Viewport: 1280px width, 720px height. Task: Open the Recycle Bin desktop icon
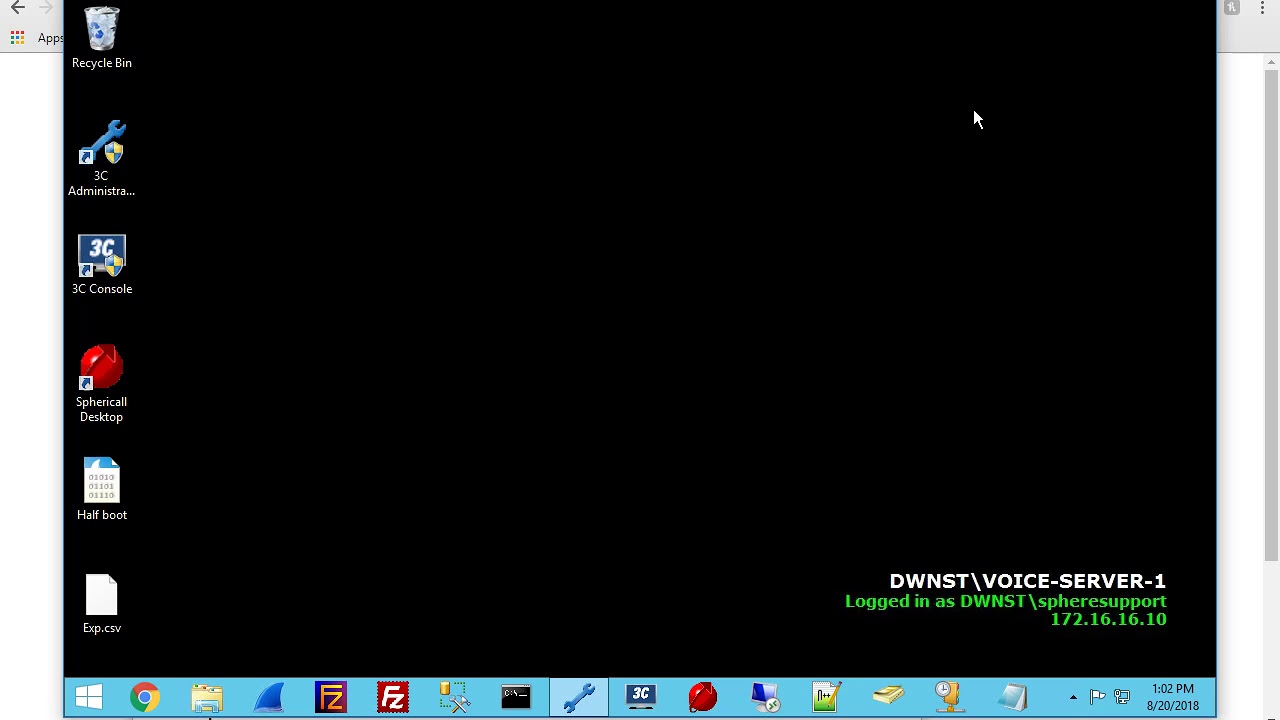tap(101, 38)
